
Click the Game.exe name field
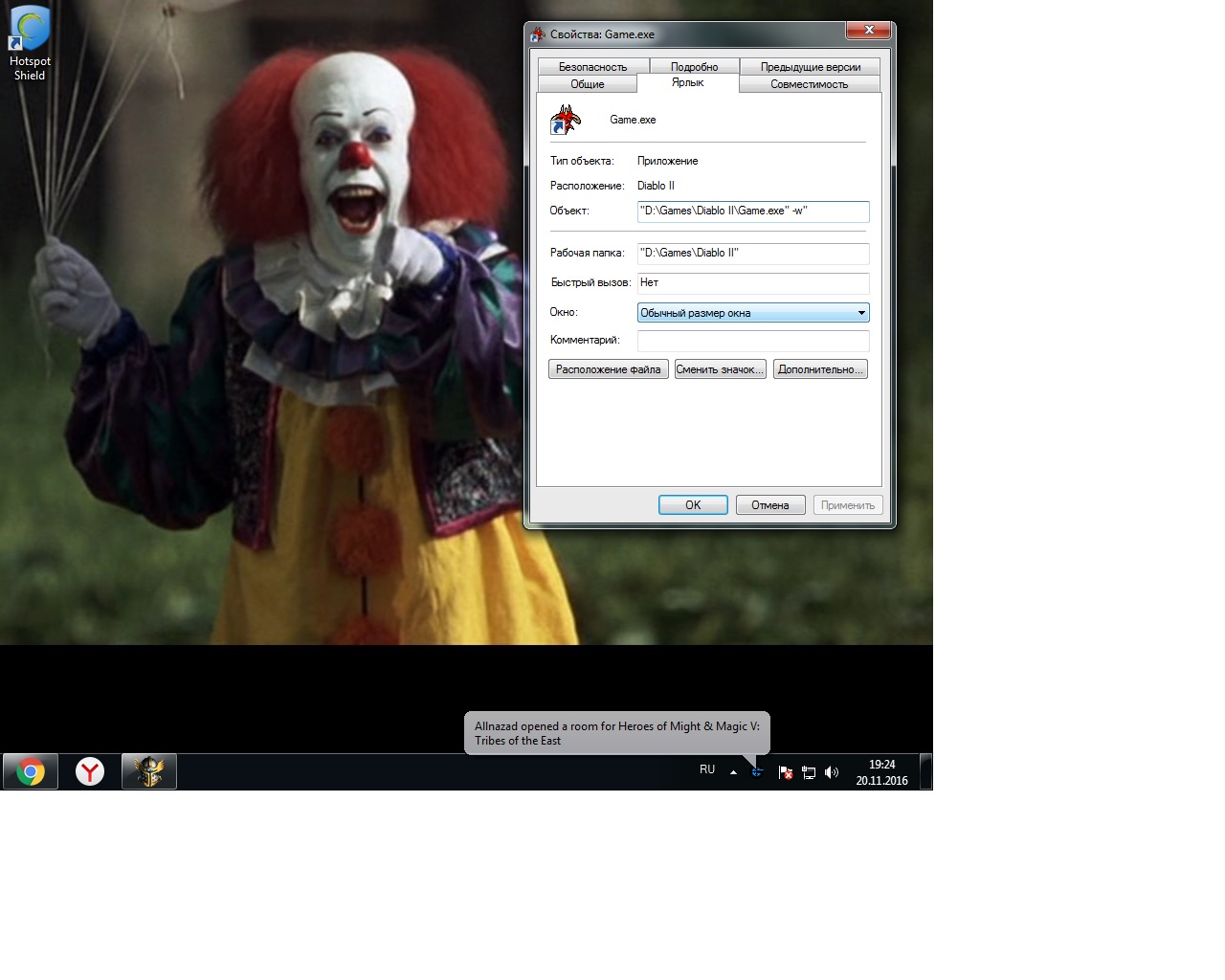point(633,120)
